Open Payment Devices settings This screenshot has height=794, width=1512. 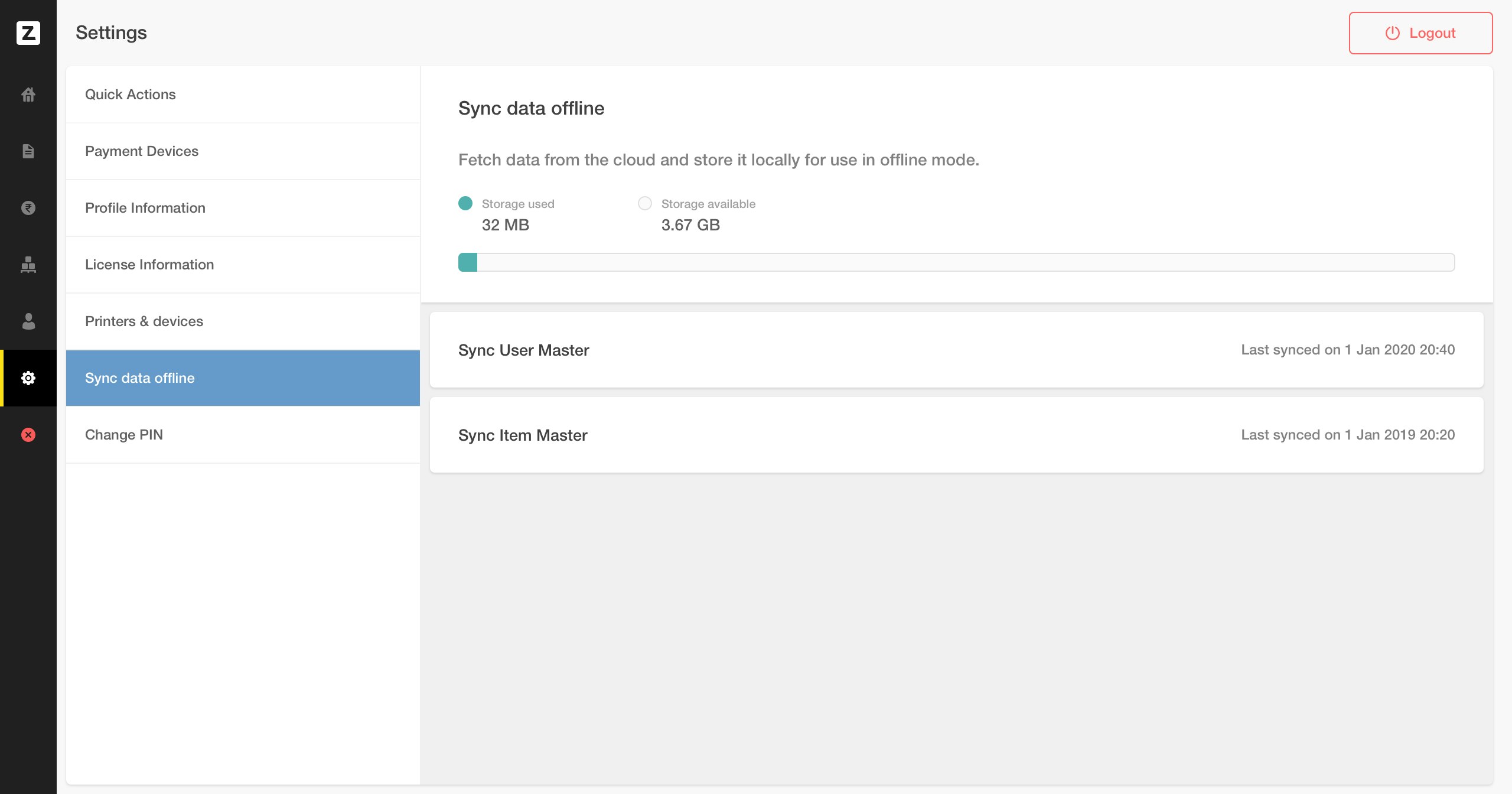point(142,151)
